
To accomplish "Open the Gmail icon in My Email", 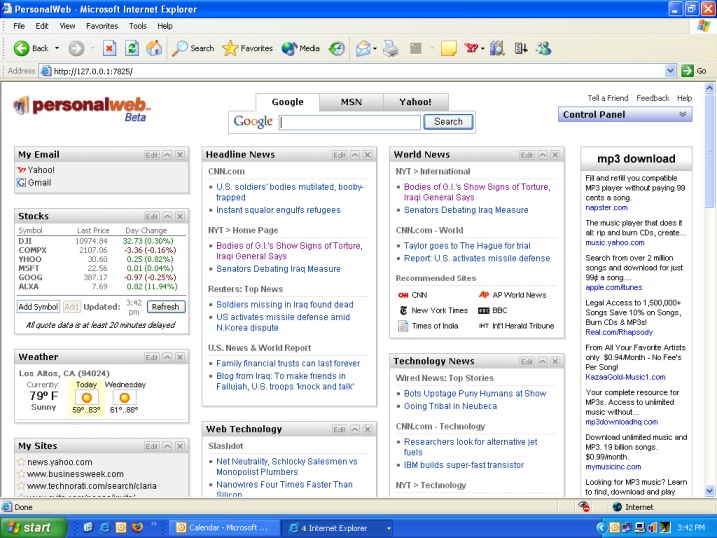I will click(x=21, y=183).
